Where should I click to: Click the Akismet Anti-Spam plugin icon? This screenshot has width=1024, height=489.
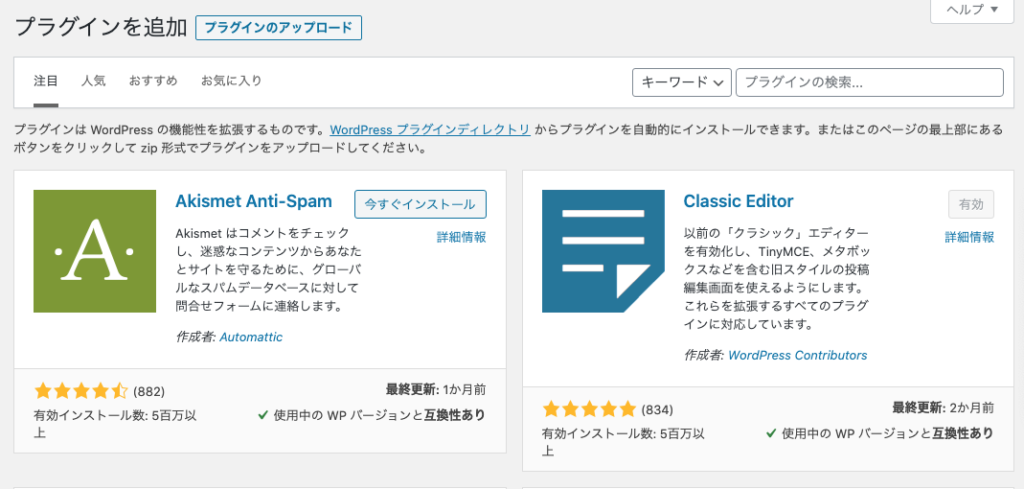[95, 251]
